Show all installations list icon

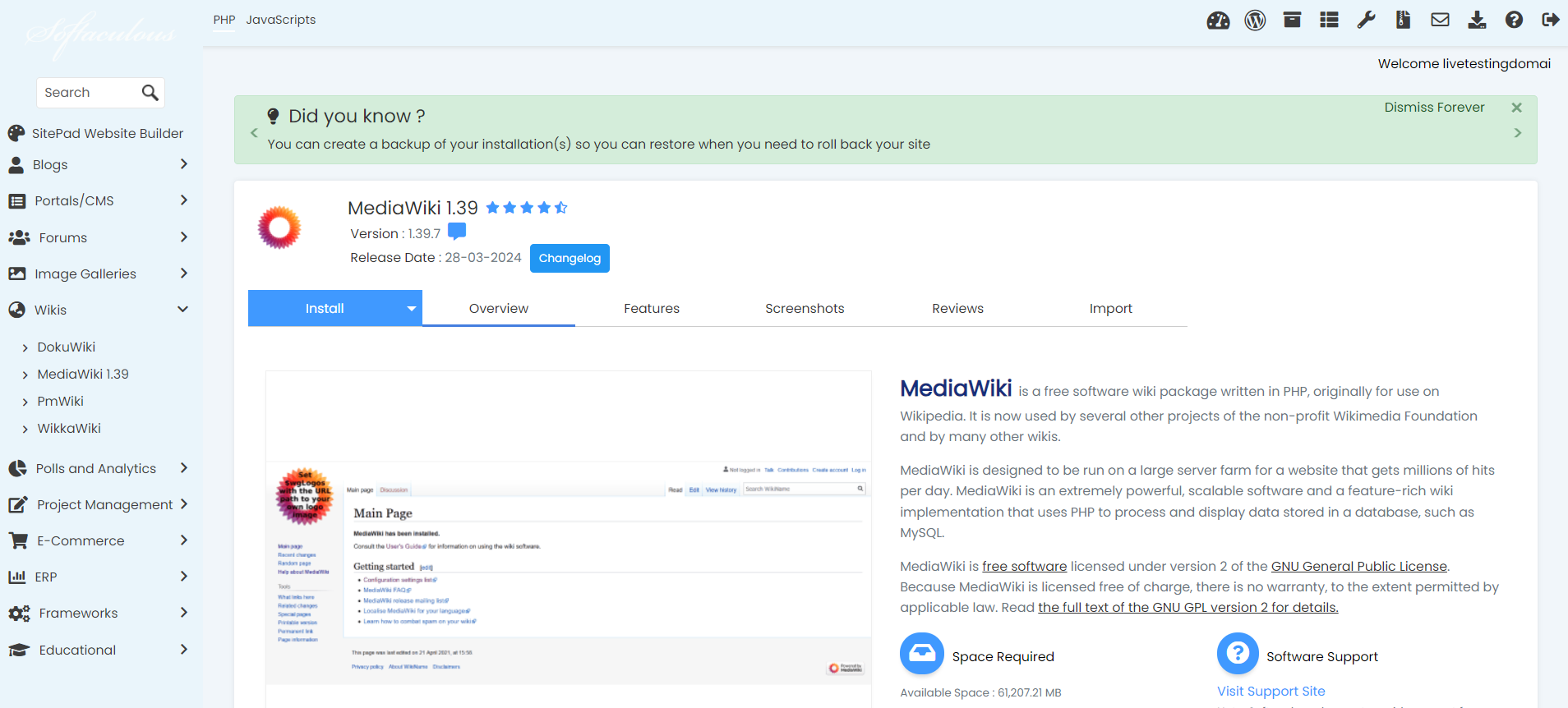point(1329,20)
